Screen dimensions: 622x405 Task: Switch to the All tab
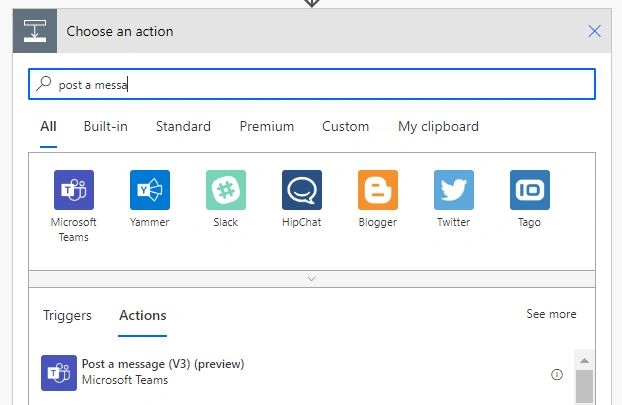pyautogui.click(x=48, y=127)
